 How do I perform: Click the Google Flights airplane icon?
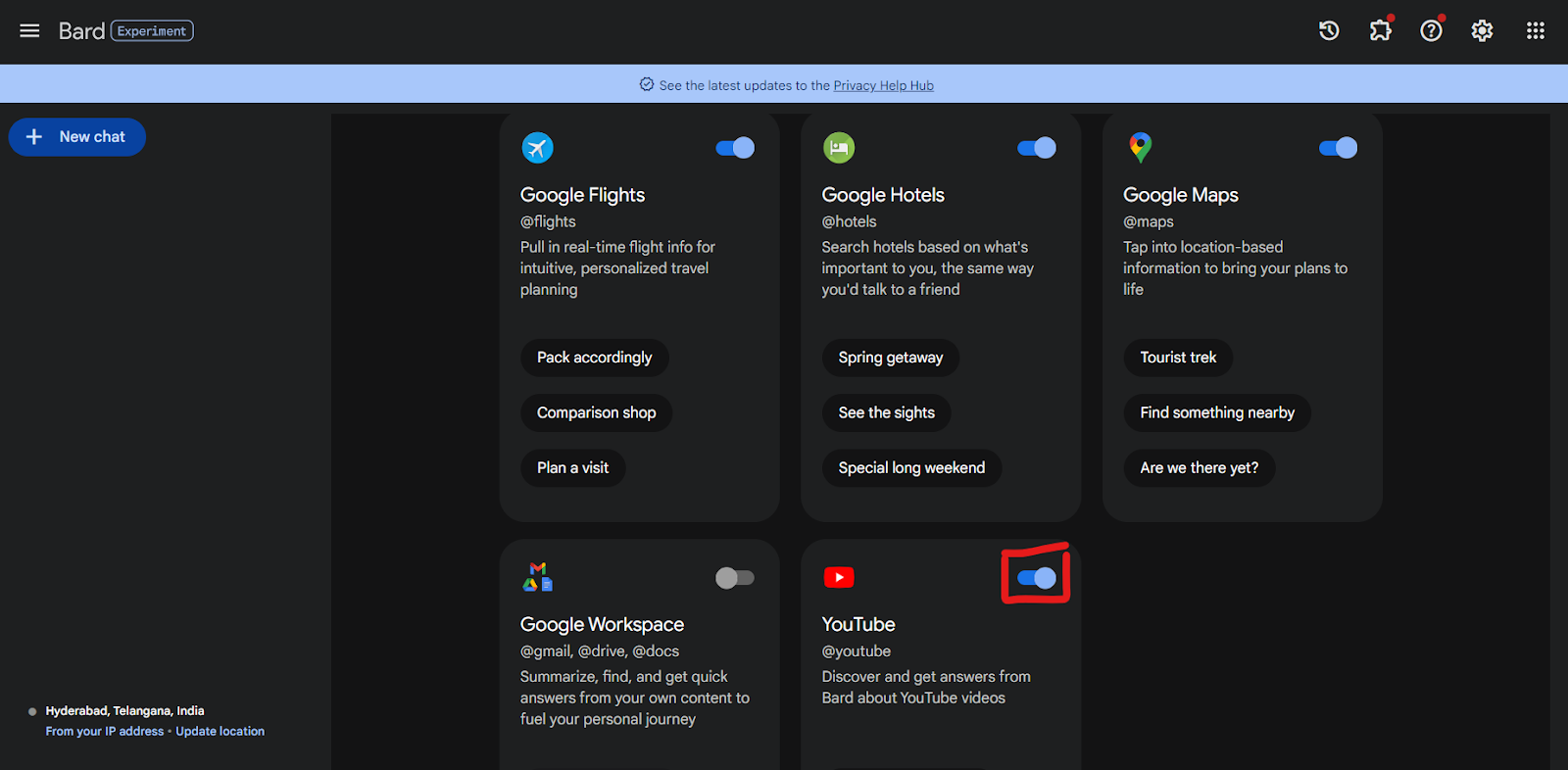(x=537, y=148)
